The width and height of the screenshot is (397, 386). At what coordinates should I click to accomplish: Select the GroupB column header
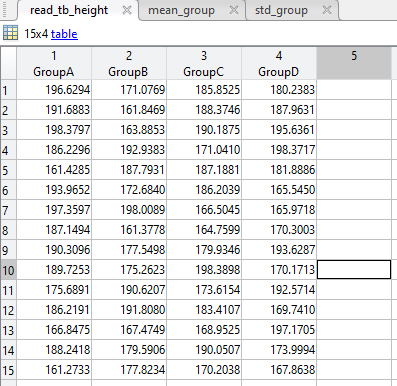point(129,63)
